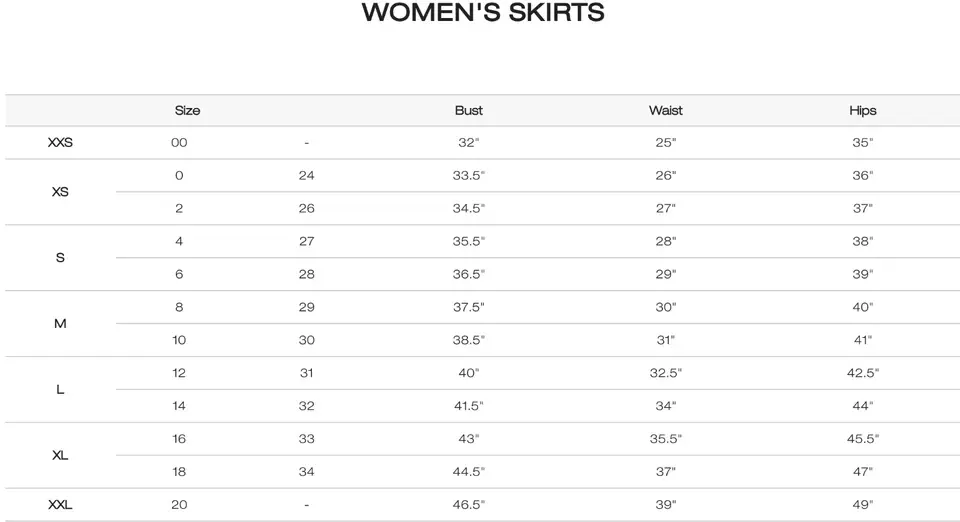This screenshot has height=522, width=960.
Task: Click the XL size row label
Action: (60, 455)
